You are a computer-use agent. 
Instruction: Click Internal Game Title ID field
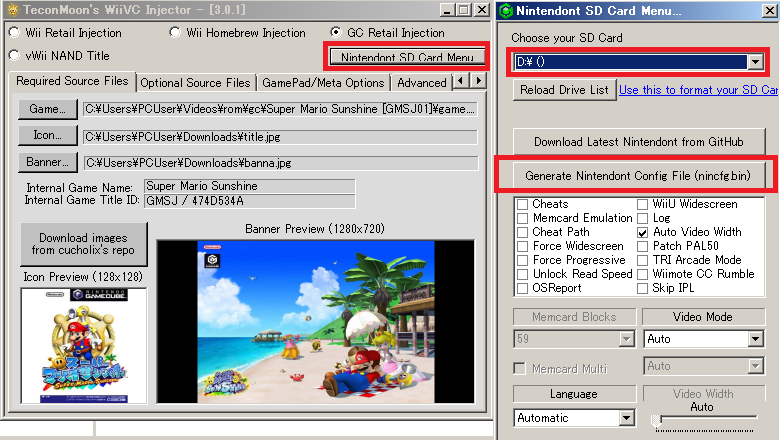[250, 201]
